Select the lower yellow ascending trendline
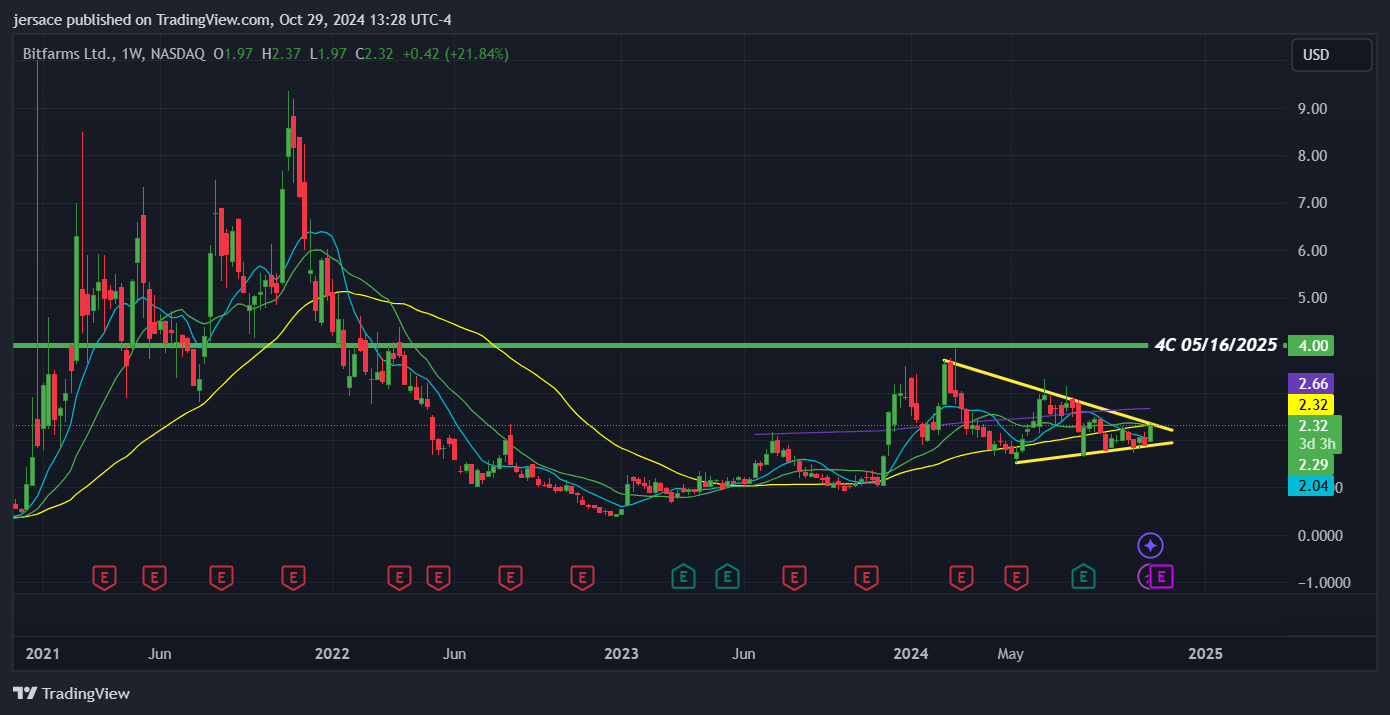This screenshot has height=715, width=1390. click(1093, 452)
